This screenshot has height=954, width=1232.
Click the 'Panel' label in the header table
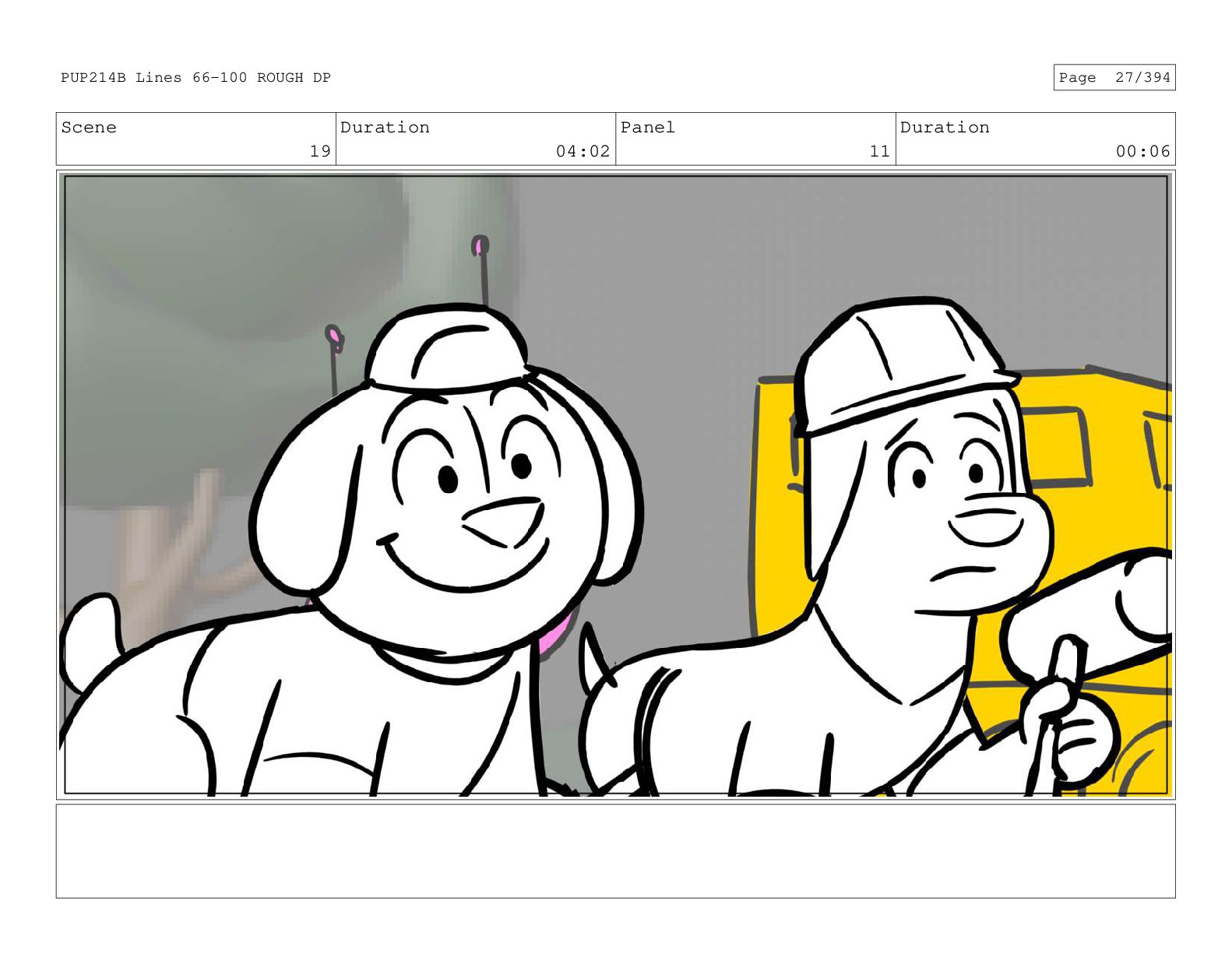click(x=647, y=127)
